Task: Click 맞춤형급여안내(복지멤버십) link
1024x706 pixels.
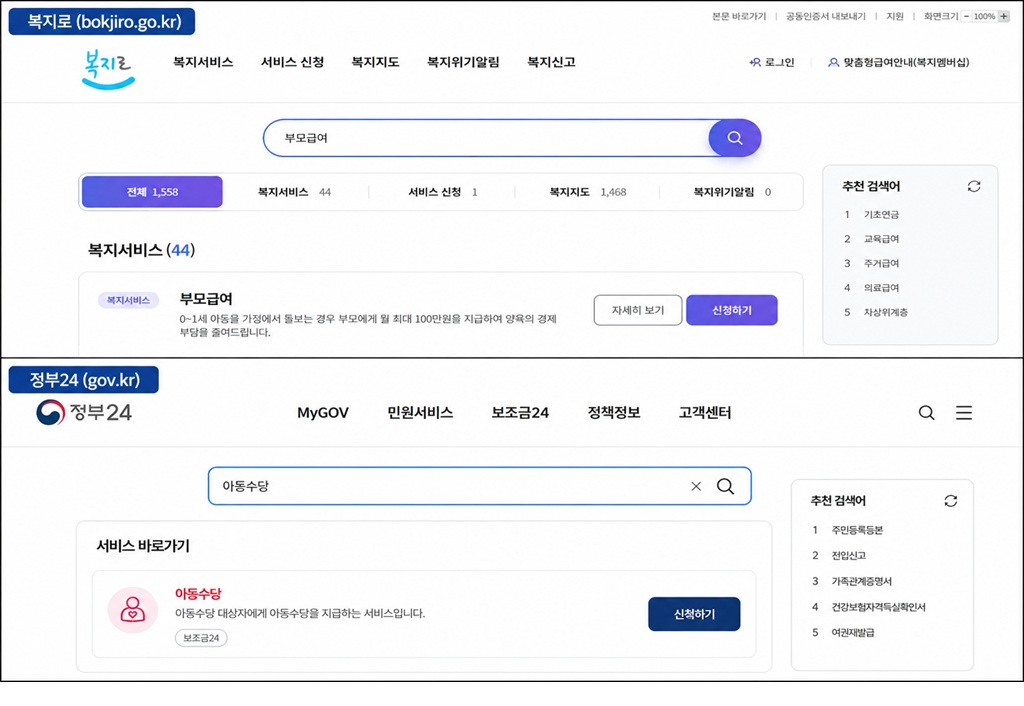Action: 906,63
